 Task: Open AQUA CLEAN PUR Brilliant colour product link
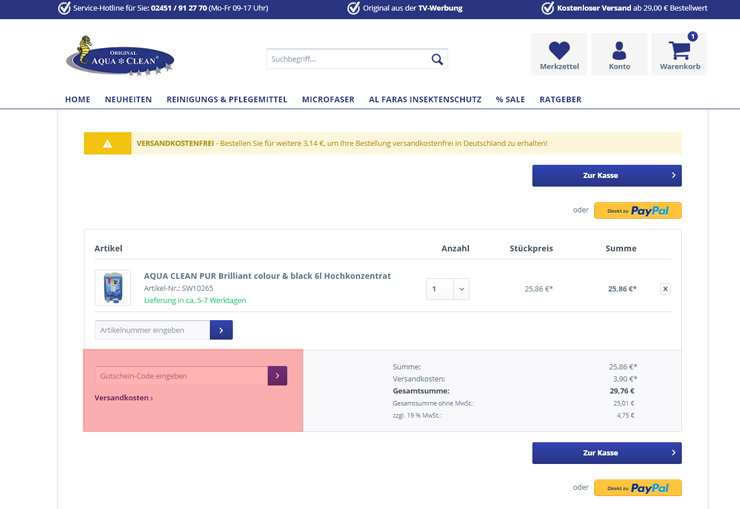267,276
